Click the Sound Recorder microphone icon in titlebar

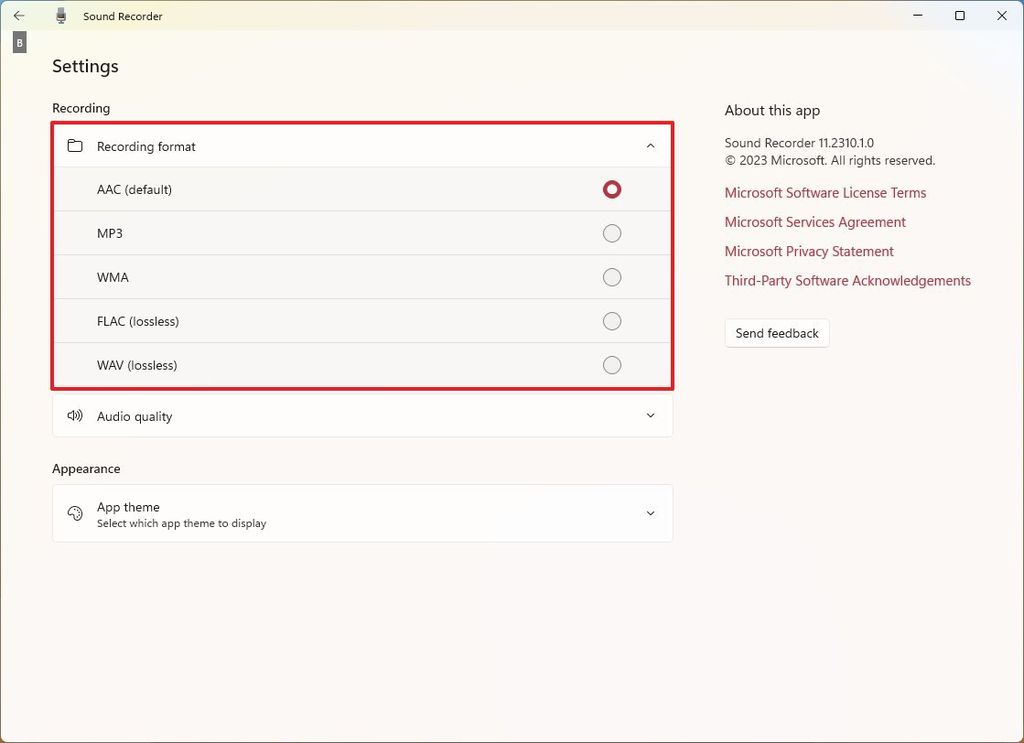pos(60,15)
